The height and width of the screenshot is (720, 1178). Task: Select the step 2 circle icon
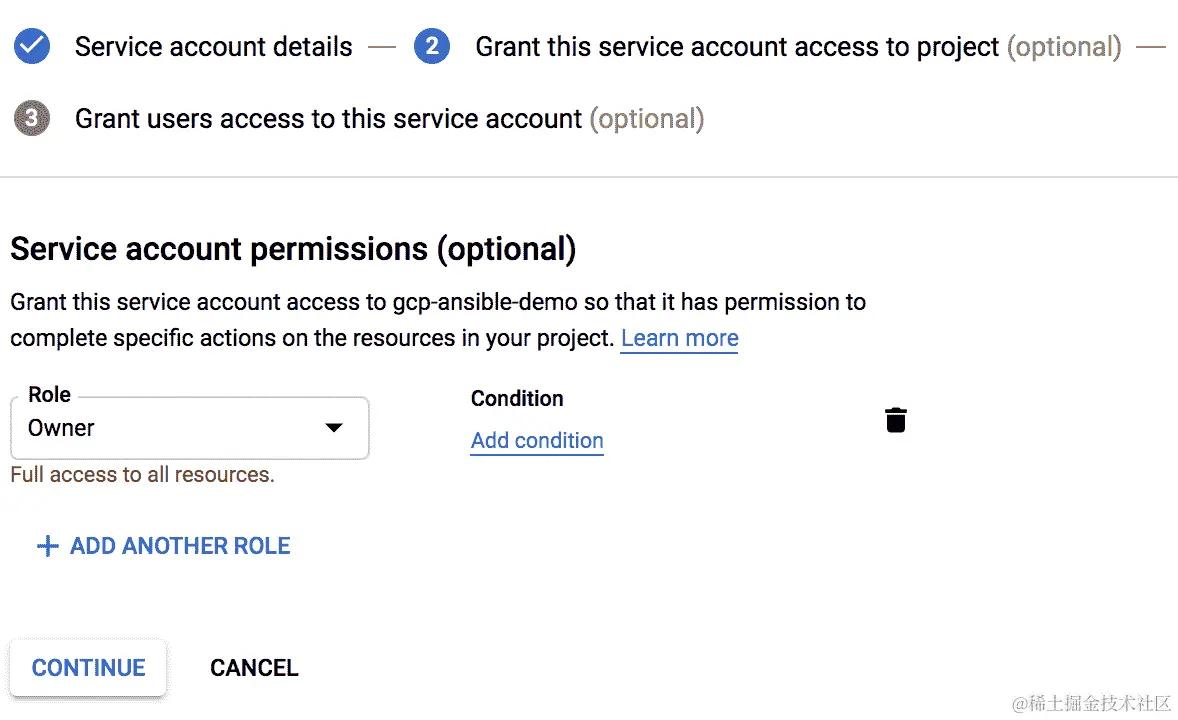tap(432, 46)
